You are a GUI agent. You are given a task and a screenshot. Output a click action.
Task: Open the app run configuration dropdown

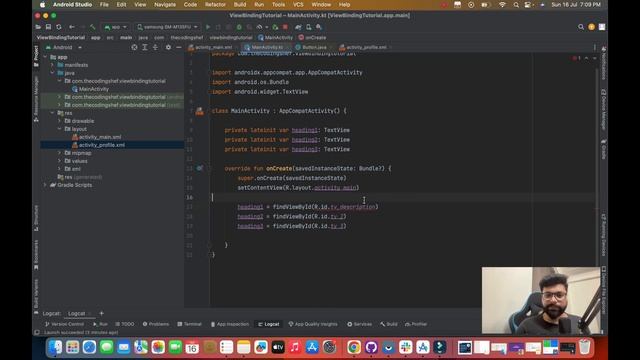point(116,27)
